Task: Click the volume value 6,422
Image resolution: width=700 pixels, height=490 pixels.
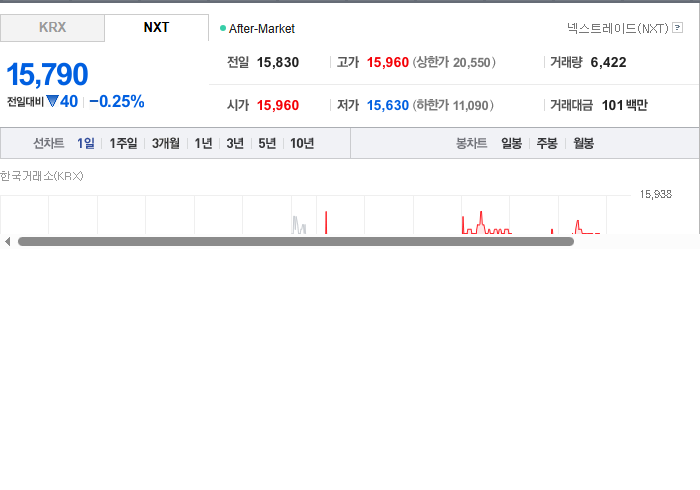Action: click(608, 62)
